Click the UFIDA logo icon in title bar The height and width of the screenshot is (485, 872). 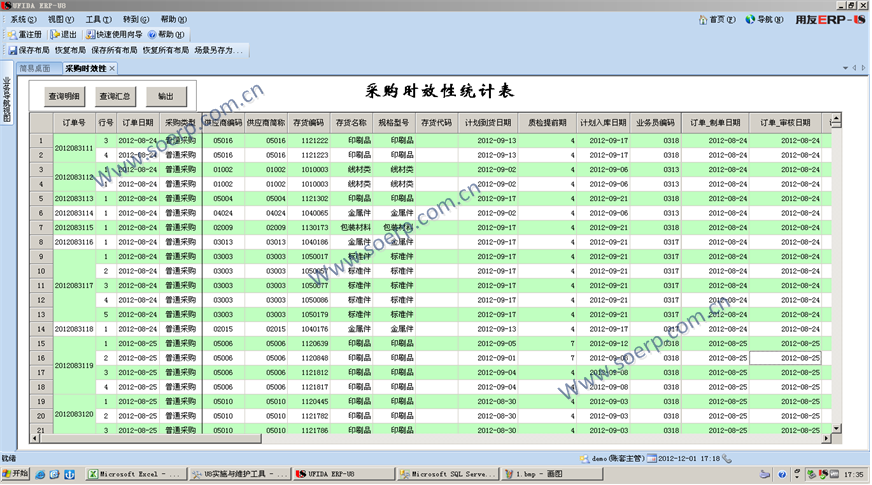click(x=6, y=5)
